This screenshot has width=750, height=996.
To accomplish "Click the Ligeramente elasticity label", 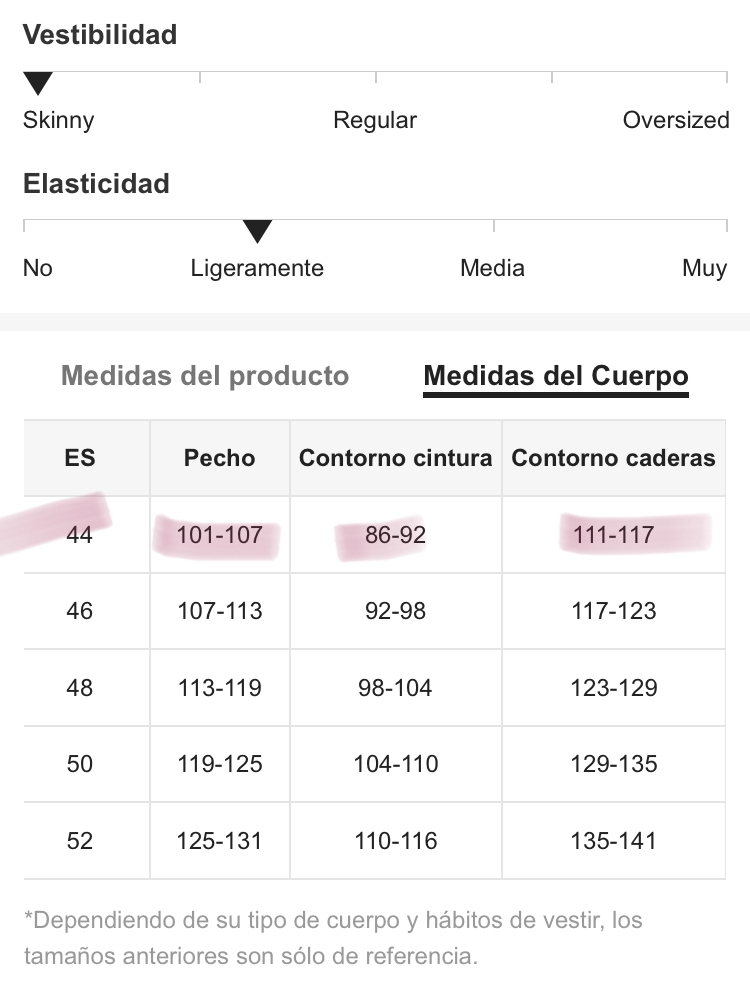I will coord(257,268).
